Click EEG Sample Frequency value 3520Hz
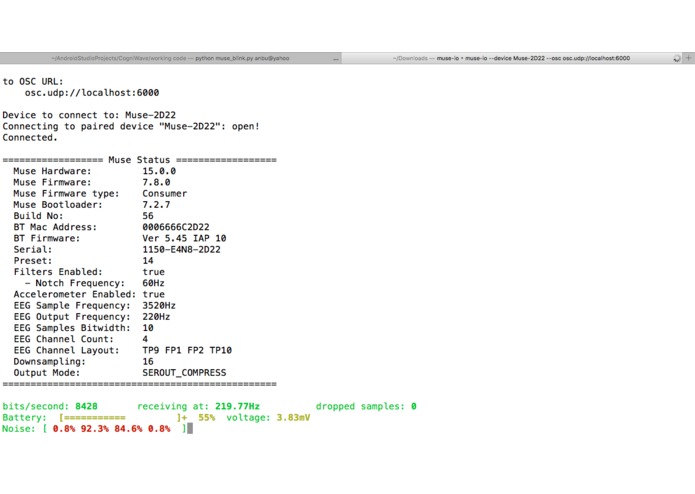The width and height of the screenshot is (695, 494). click(x=159, y=306)
